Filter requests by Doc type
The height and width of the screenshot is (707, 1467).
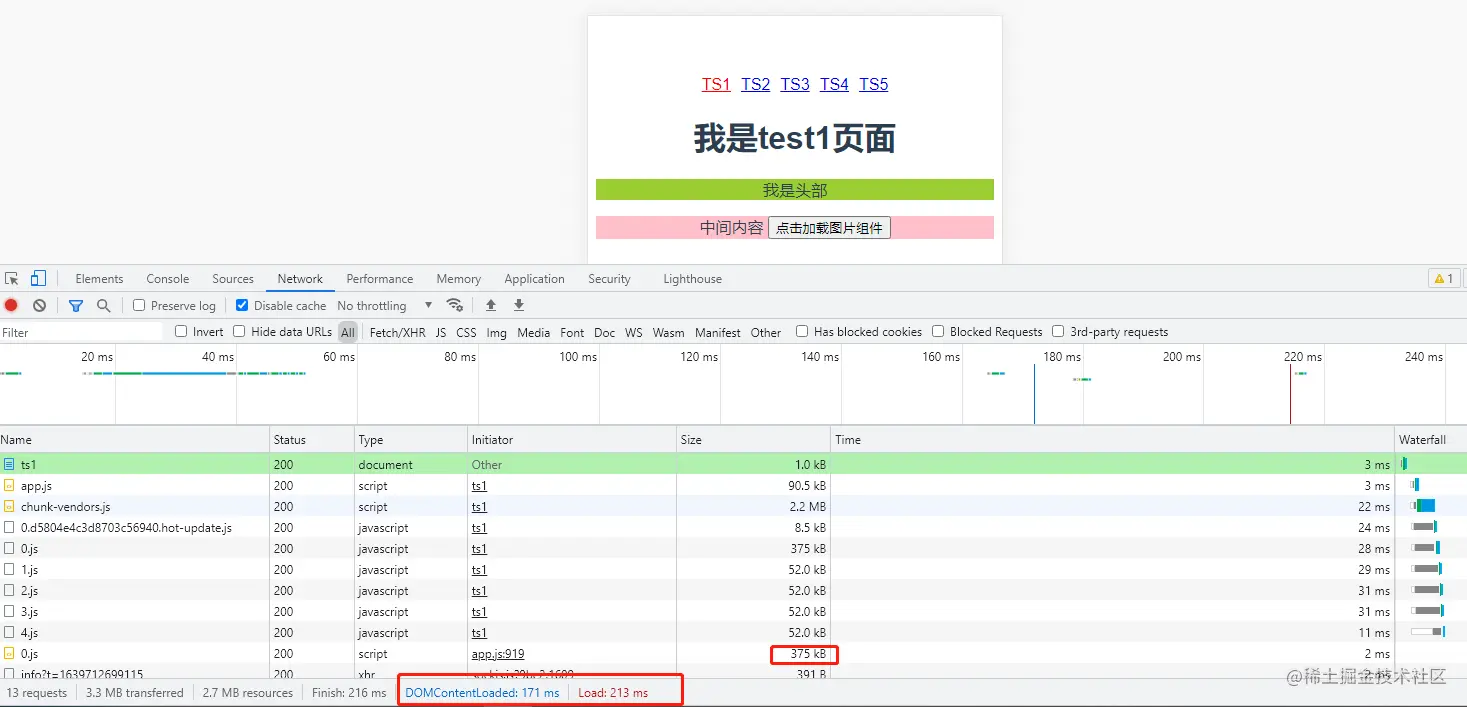(604, 332)
